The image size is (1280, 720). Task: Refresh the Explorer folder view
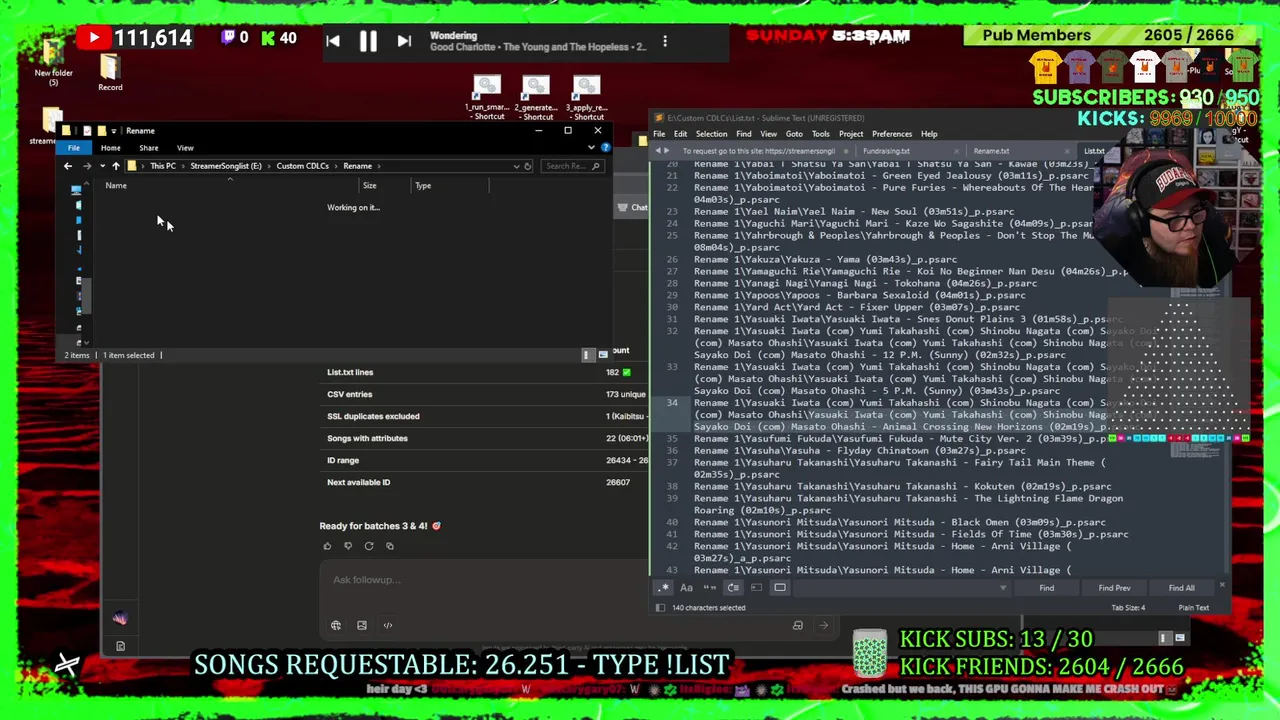click(528, 166)
